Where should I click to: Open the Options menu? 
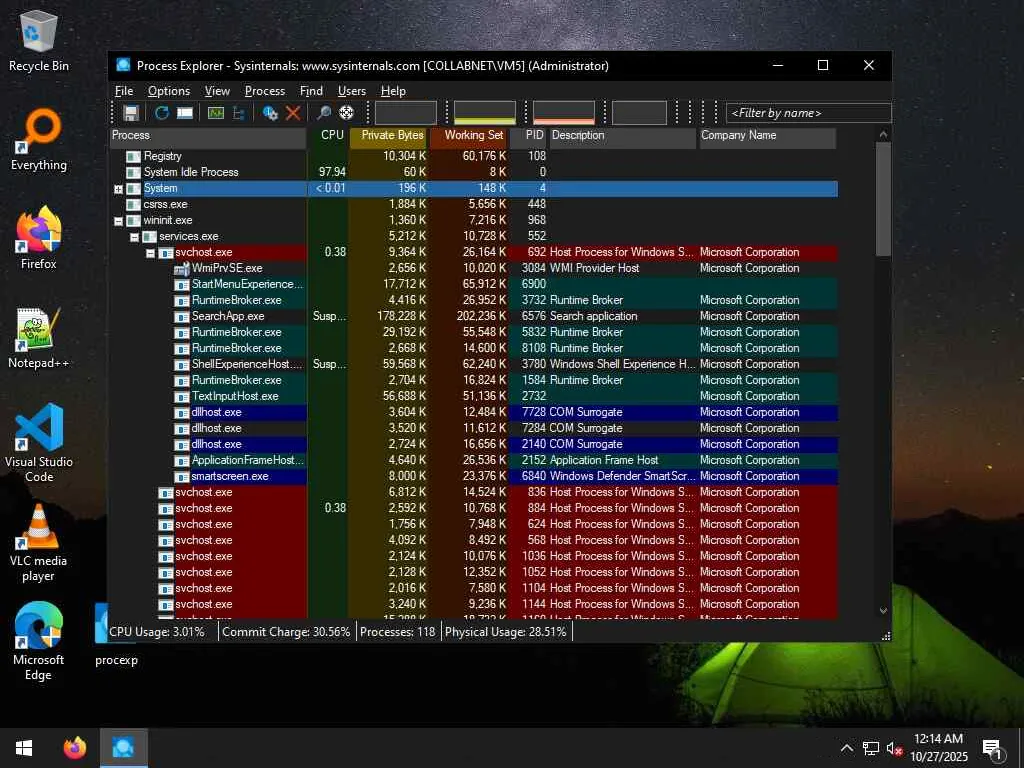168,91
